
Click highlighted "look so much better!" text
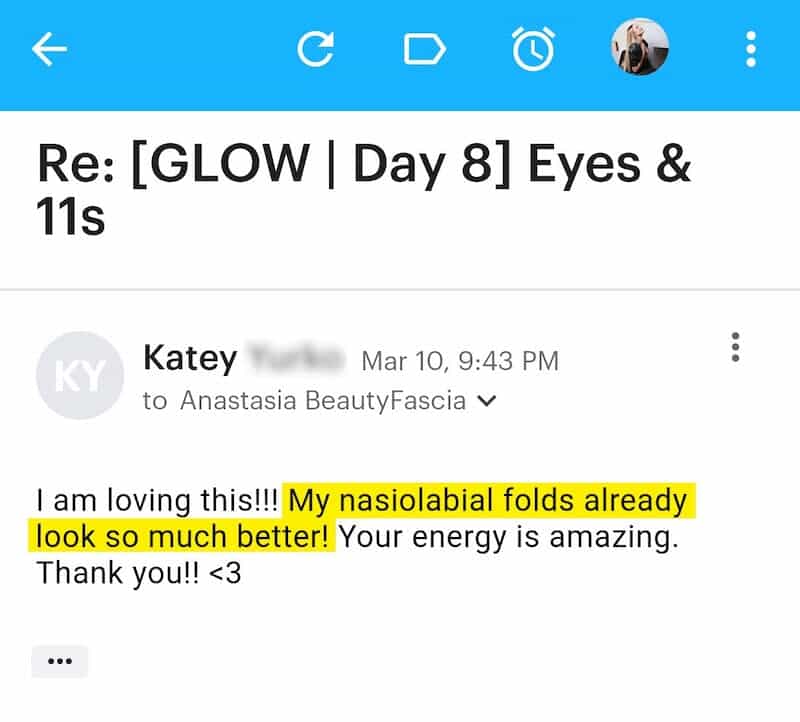183,536
